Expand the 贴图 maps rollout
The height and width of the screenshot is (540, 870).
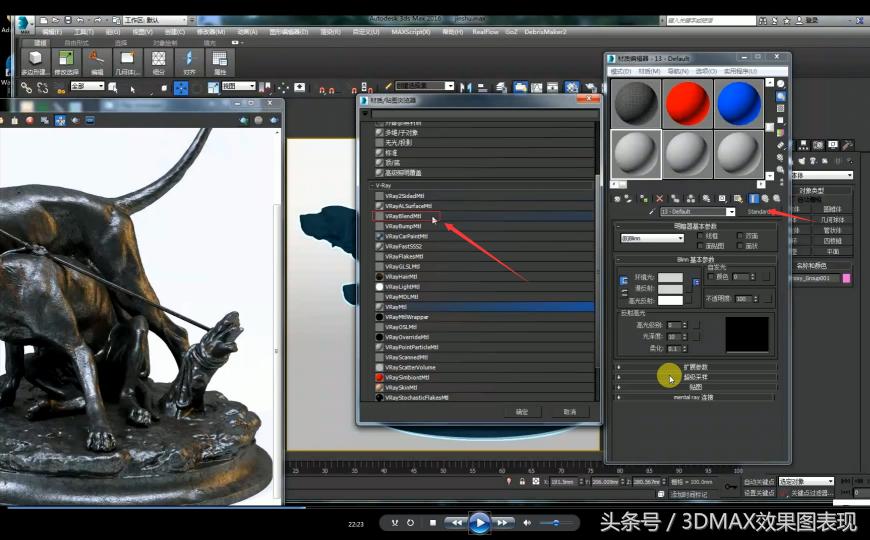coord(696,387)
